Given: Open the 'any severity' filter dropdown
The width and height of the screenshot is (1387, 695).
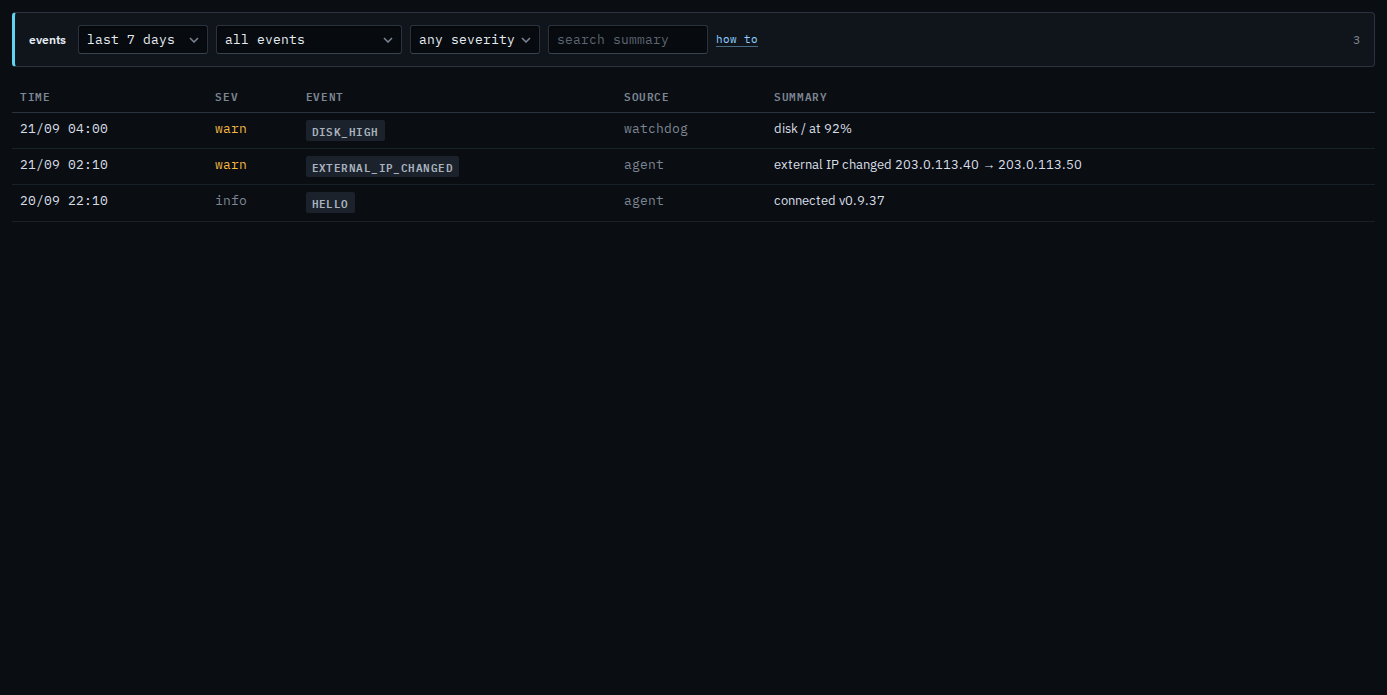Looking at the screenshot, I should coord(475,40).
